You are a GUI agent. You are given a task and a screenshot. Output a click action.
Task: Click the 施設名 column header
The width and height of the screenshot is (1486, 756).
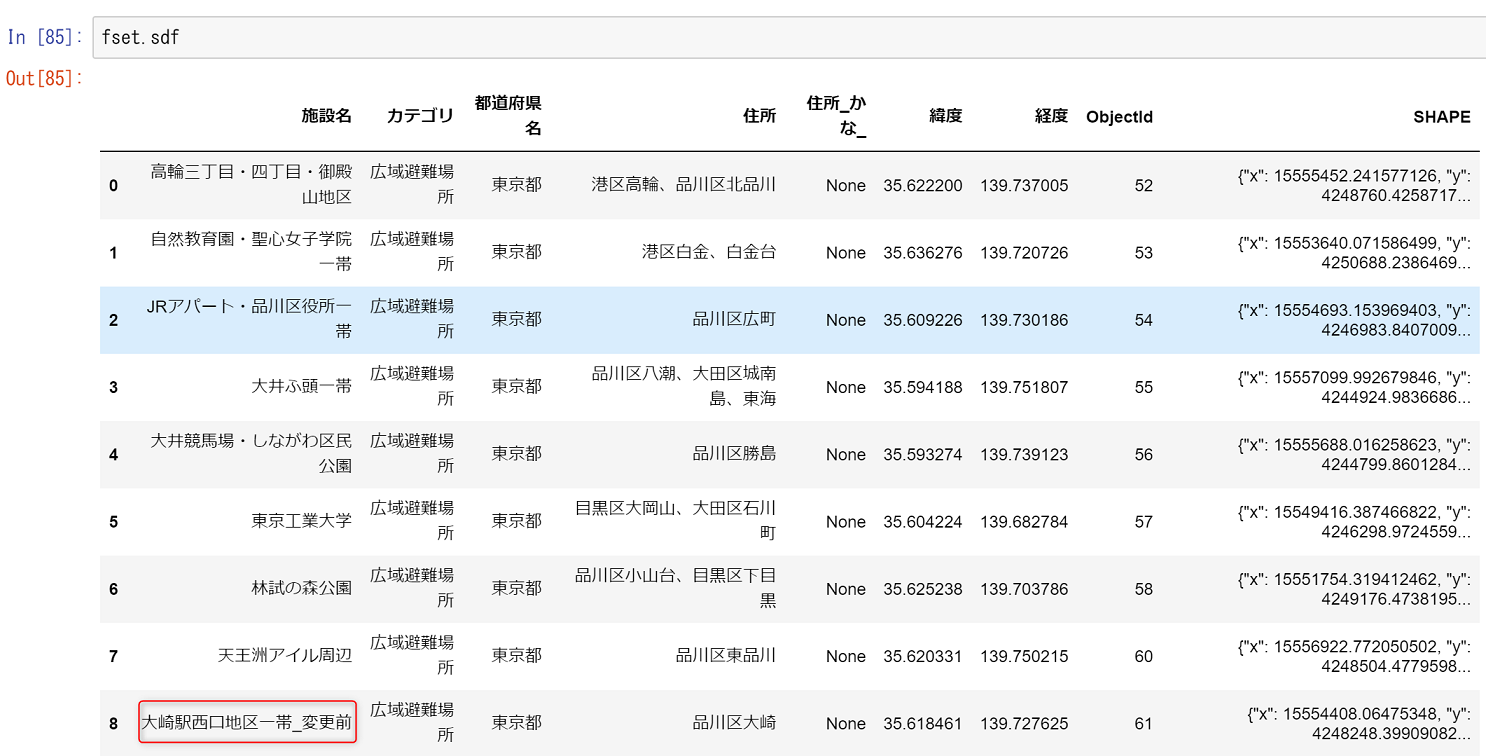point(326,116)
